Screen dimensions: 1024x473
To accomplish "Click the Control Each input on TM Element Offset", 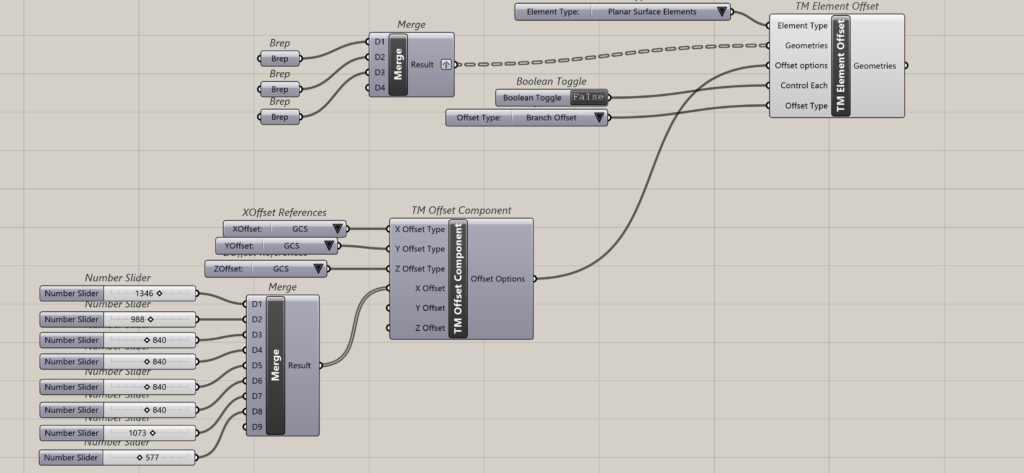I will pos(803,85).
